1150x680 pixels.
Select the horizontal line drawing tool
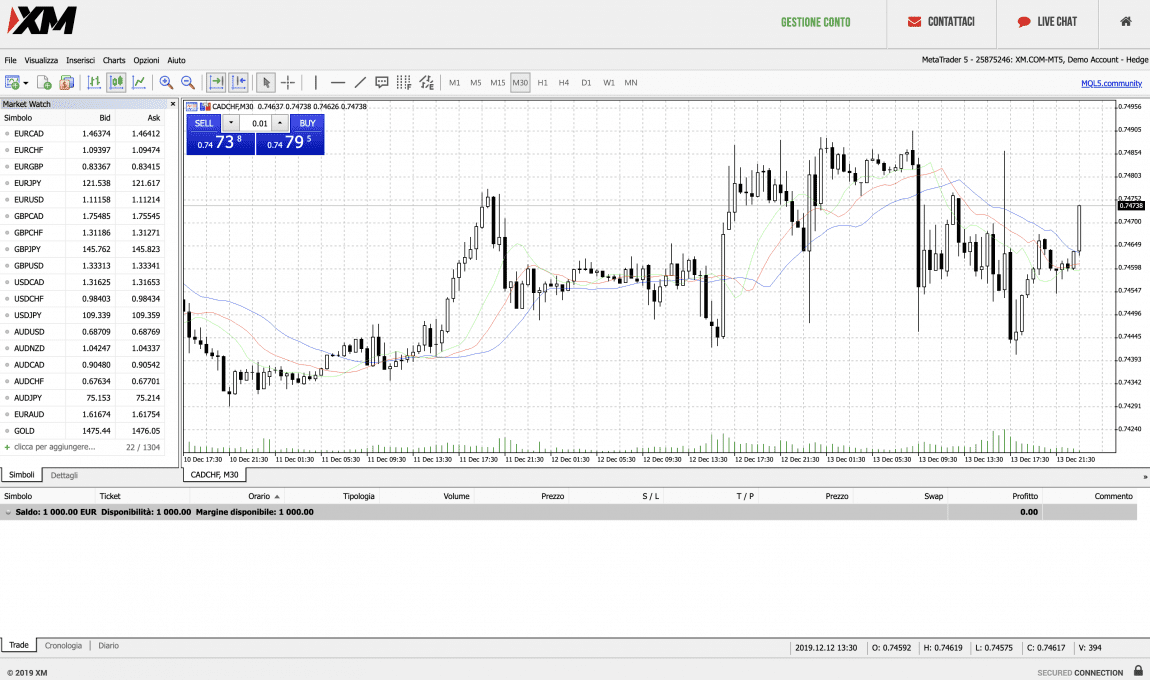(338, 83)
